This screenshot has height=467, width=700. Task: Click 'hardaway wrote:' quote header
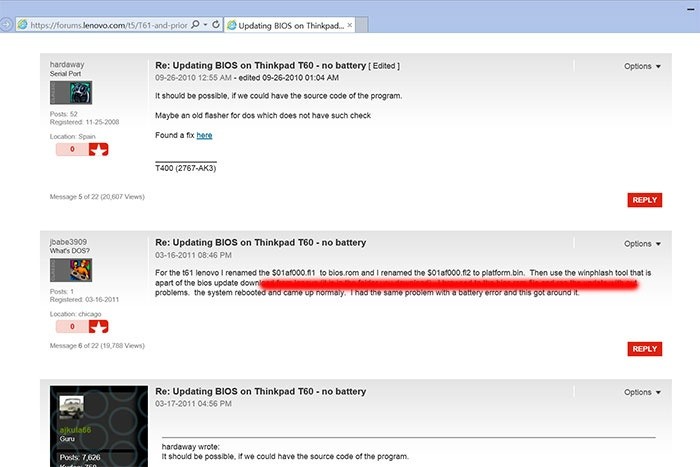coord(190,446)
